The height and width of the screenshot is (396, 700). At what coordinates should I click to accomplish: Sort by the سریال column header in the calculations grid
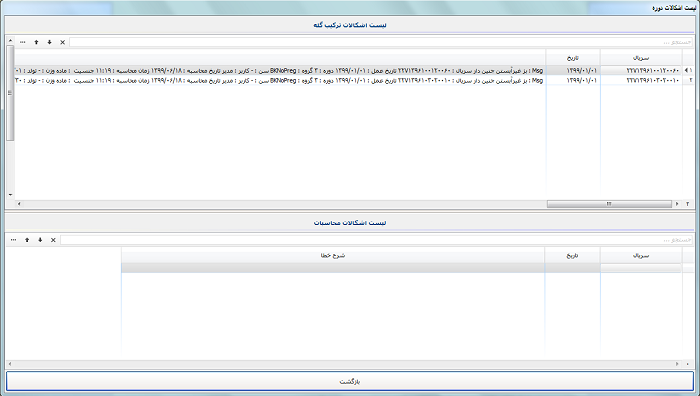point(641,256)
